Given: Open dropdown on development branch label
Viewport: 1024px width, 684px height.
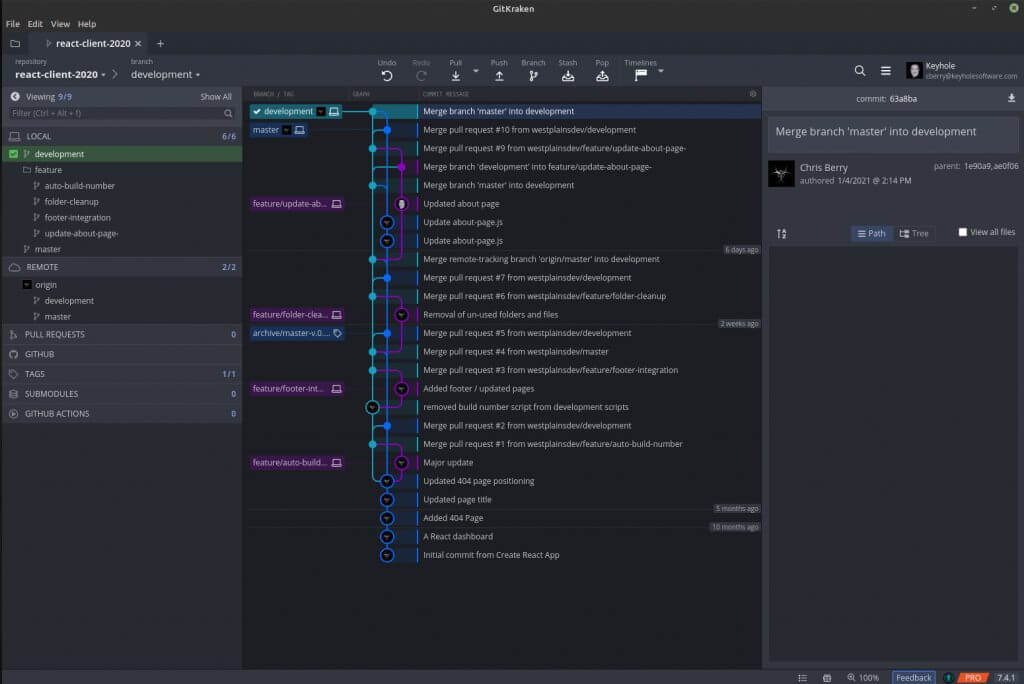Looking at the screenshot, I should [x=321, y=112].
